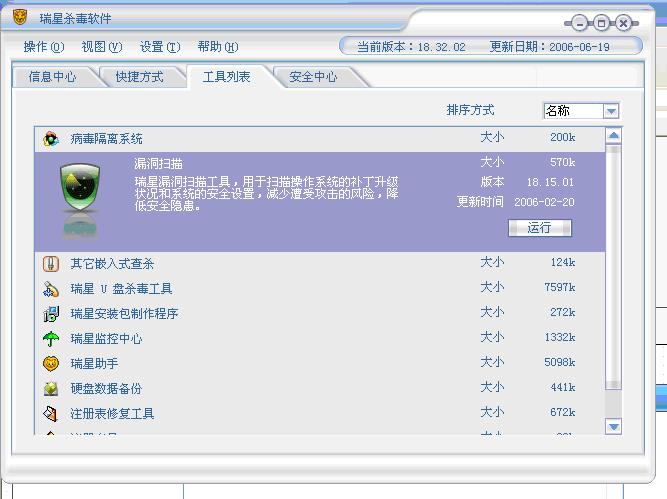Select the 其它嵌入式查杀 icon
This screenshot has width=667, height=499.
51,264
